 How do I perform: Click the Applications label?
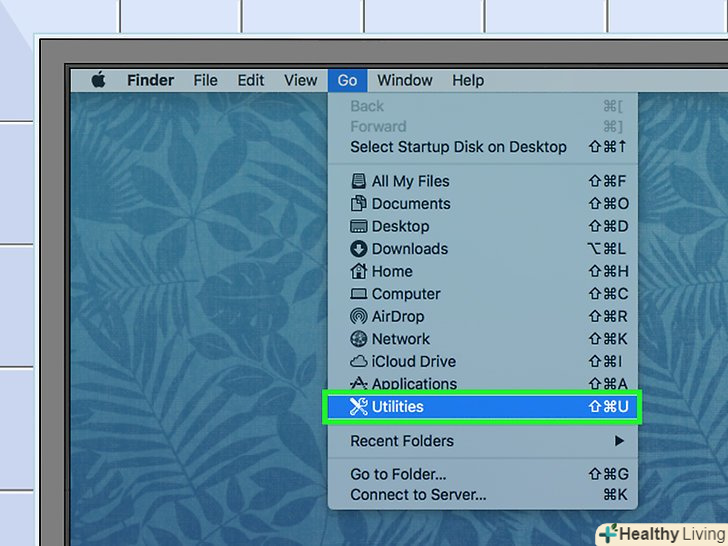click(x=414, y=384)
